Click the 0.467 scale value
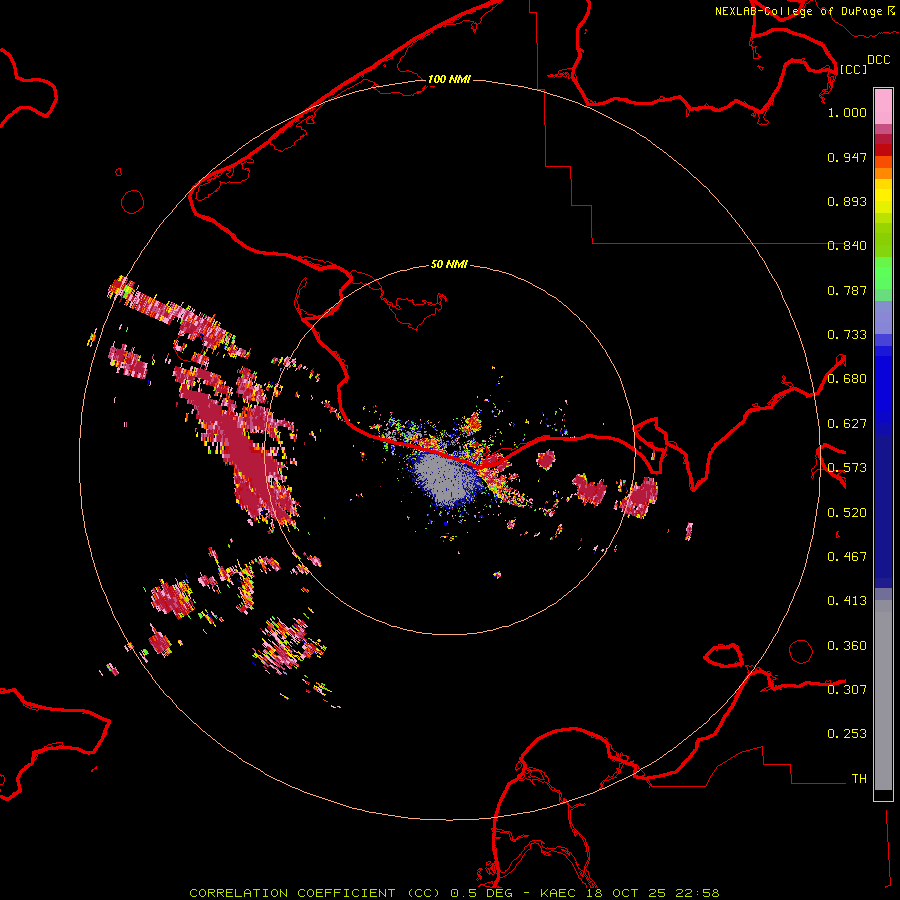Image resolution: width=900 pixels, height=900 pixels. 847,557
